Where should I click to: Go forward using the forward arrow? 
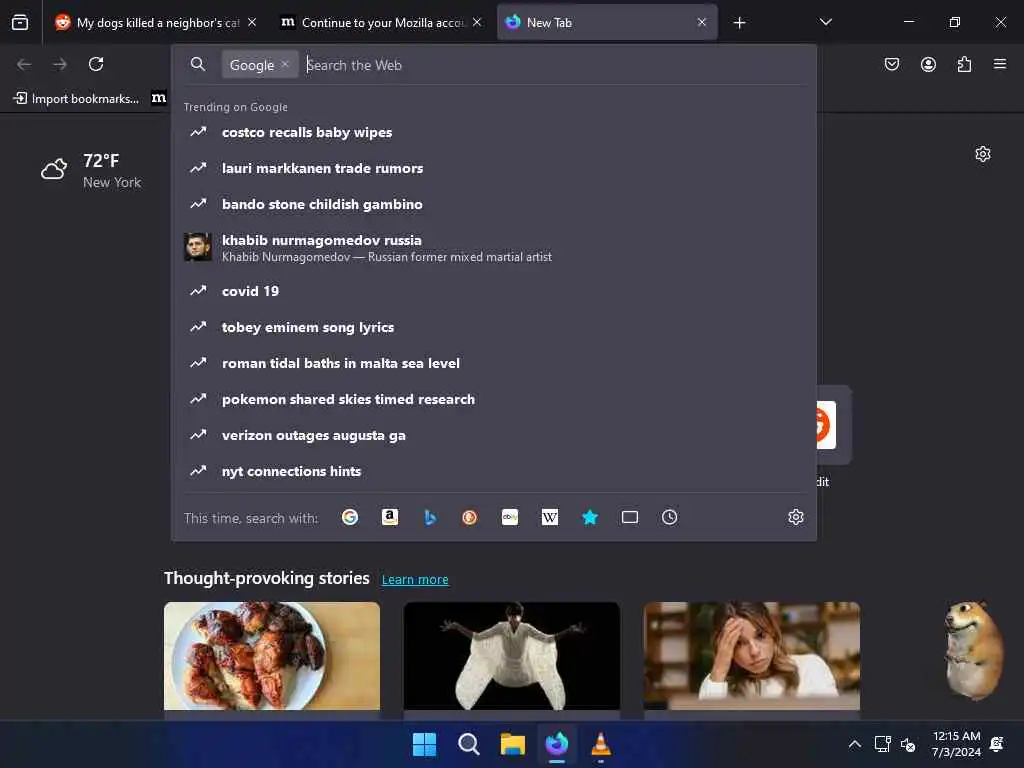coord(60,64)
